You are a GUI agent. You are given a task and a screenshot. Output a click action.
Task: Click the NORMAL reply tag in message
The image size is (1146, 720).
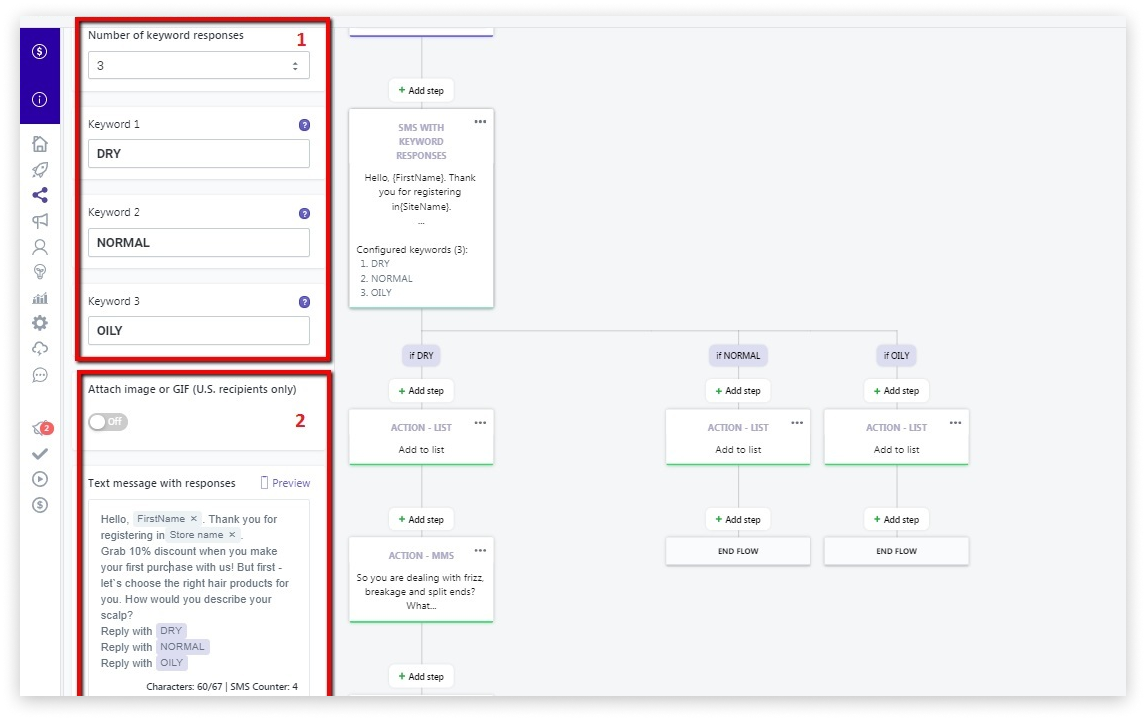click(183, 647)
